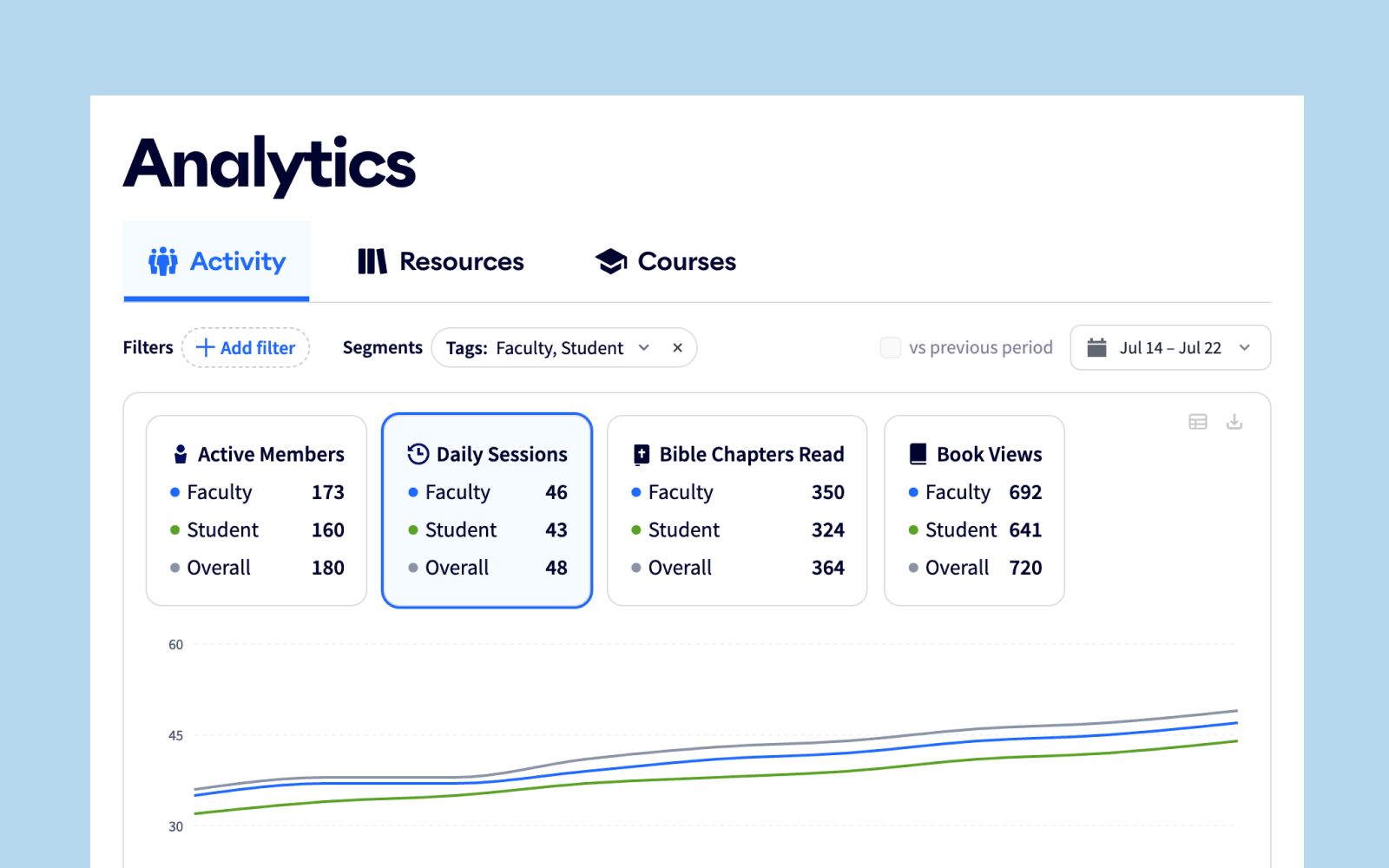Click the calendar icon in date picker
Image resolution: width=1389 pixels, height=868 pixels.
pyautogui.click(x=1097, y=348)
